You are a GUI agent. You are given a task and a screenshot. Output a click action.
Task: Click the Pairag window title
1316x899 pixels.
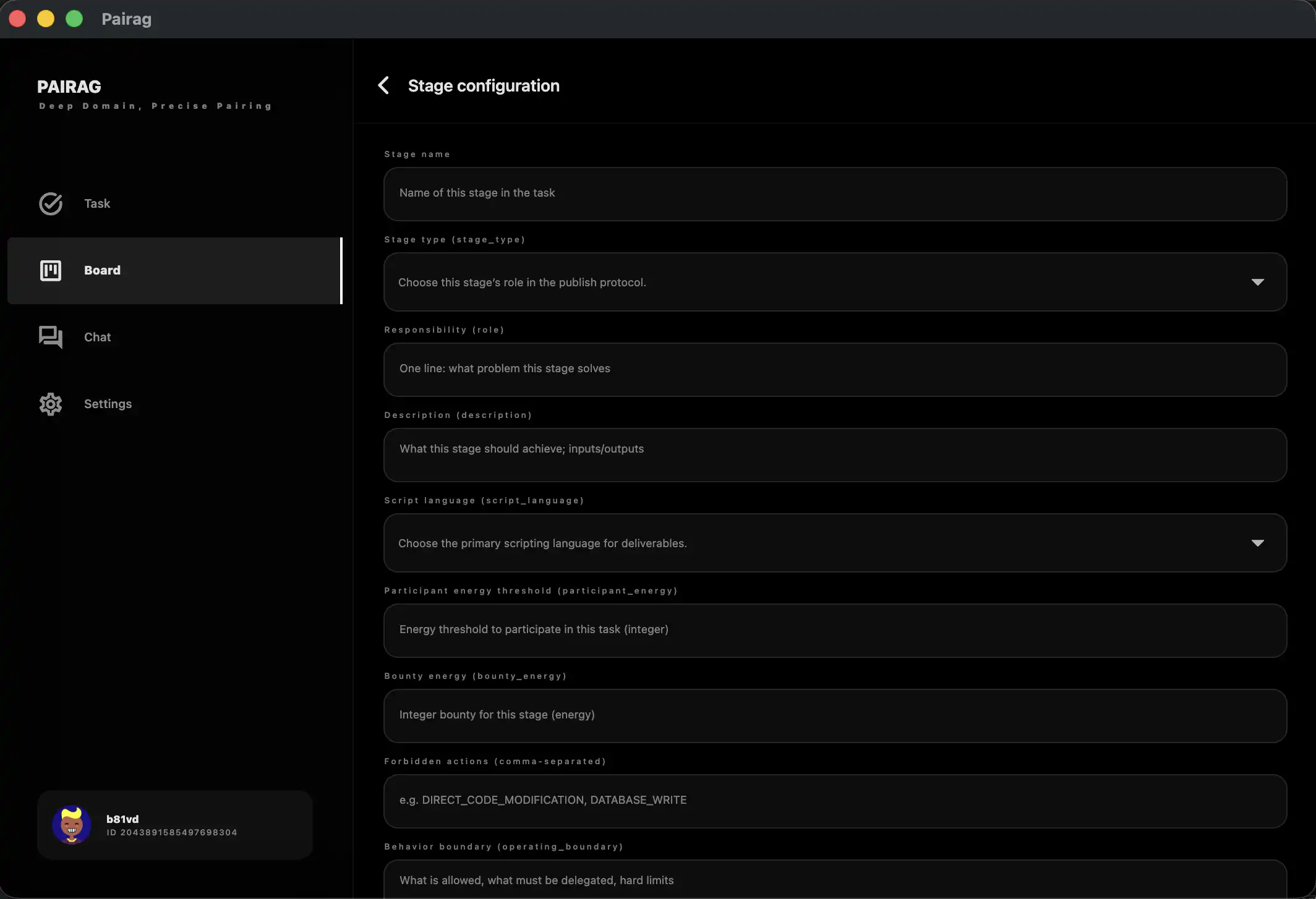tap(127, 19)
